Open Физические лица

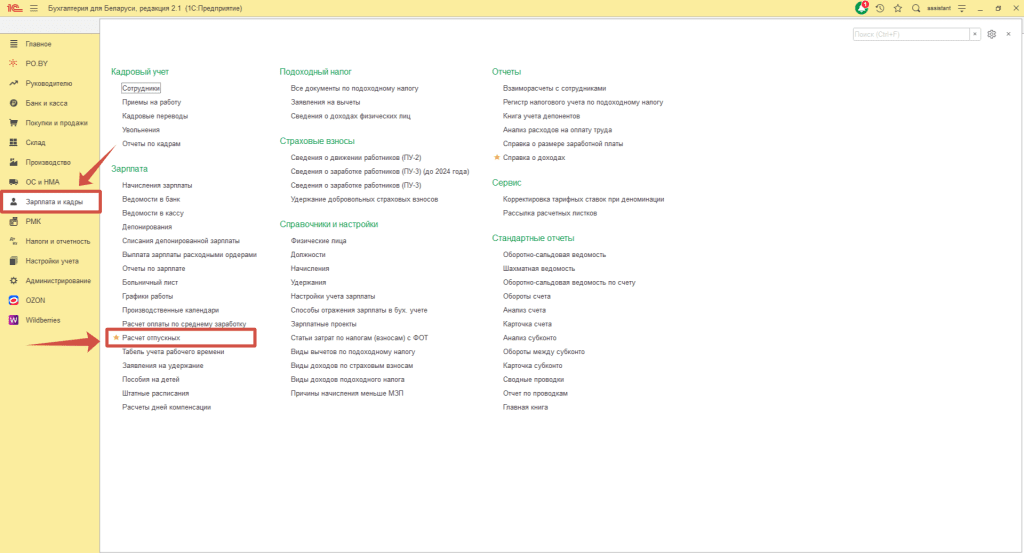[318, 241]
